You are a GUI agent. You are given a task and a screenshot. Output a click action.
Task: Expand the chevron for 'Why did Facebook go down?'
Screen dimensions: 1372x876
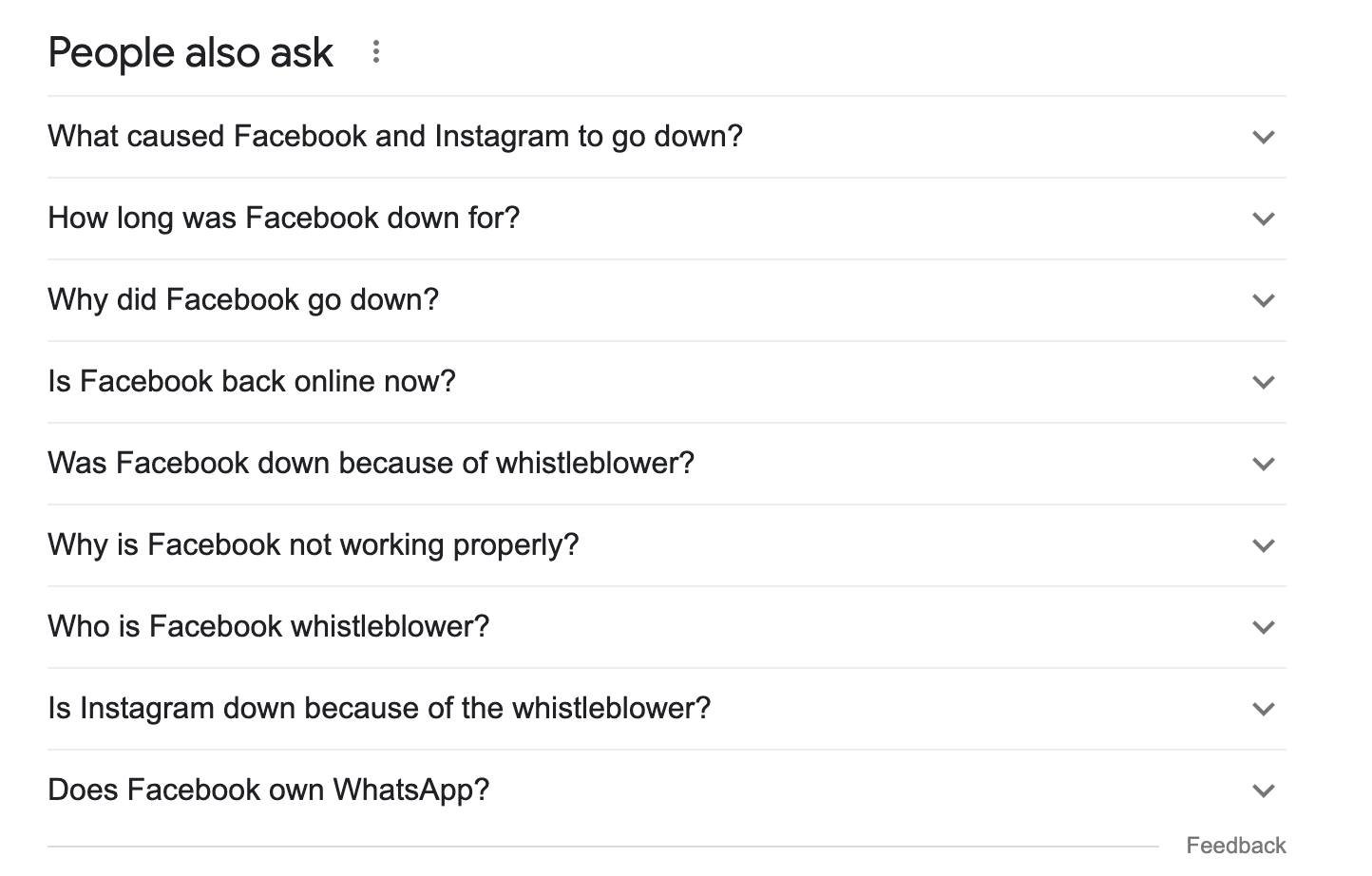1264,300
